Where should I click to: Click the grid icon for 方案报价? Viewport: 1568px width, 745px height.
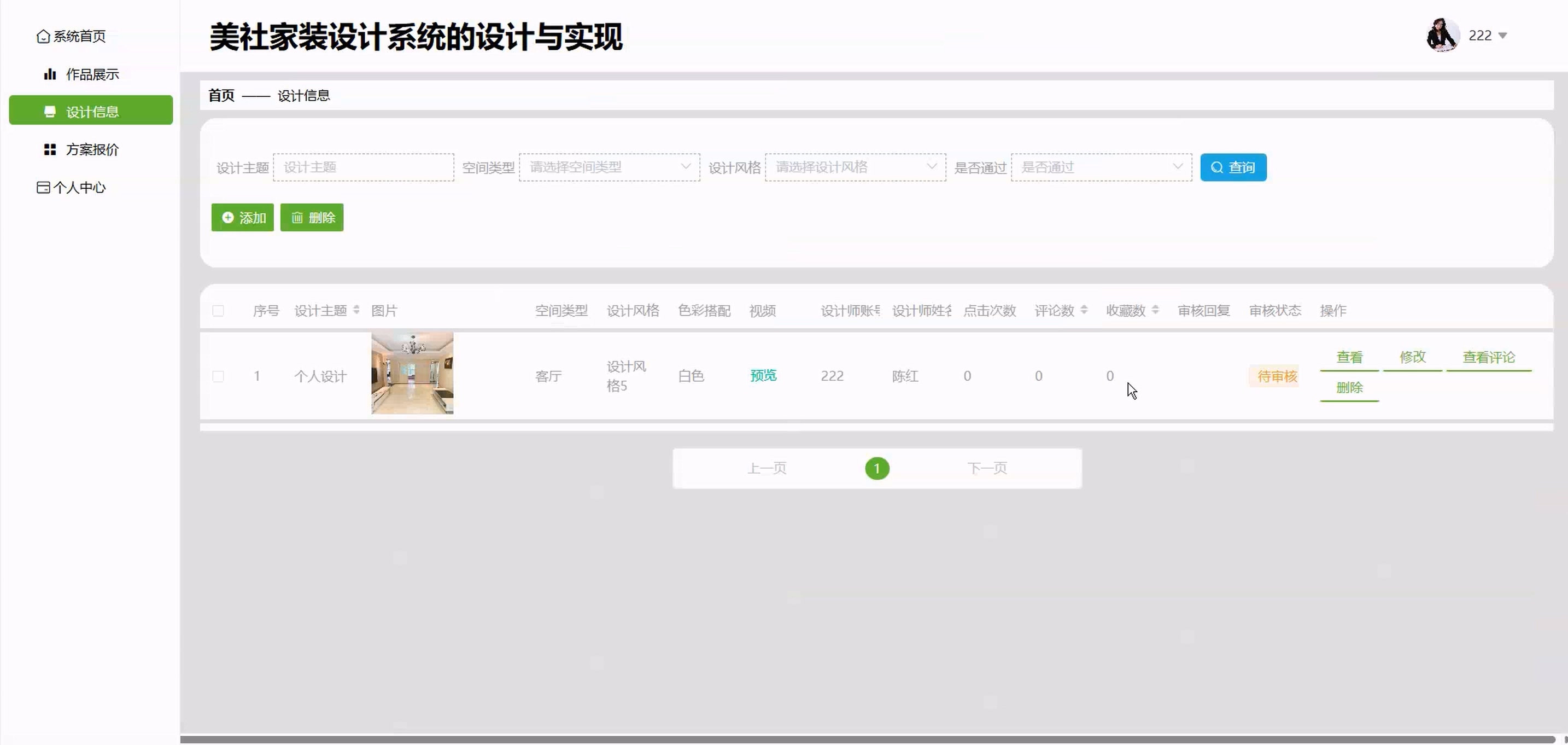click(50, 149)
